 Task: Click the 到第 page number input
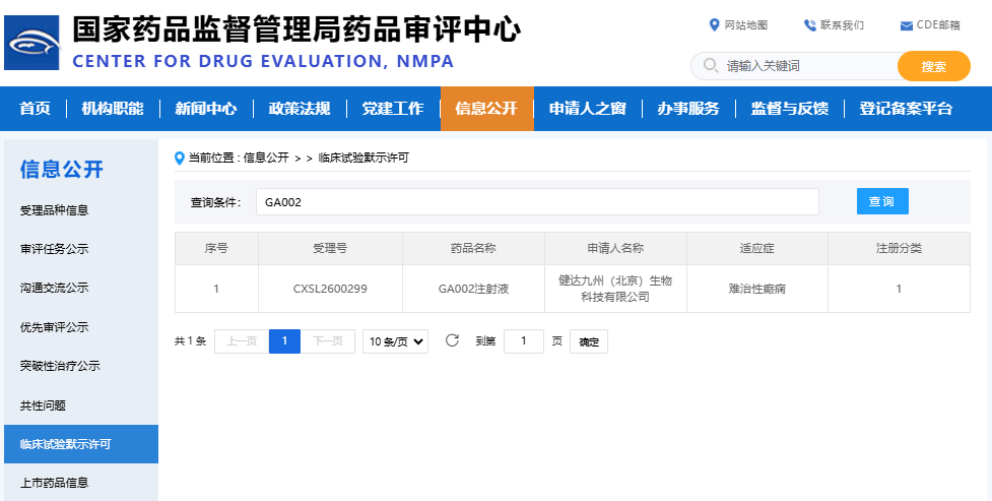(524, 341)
